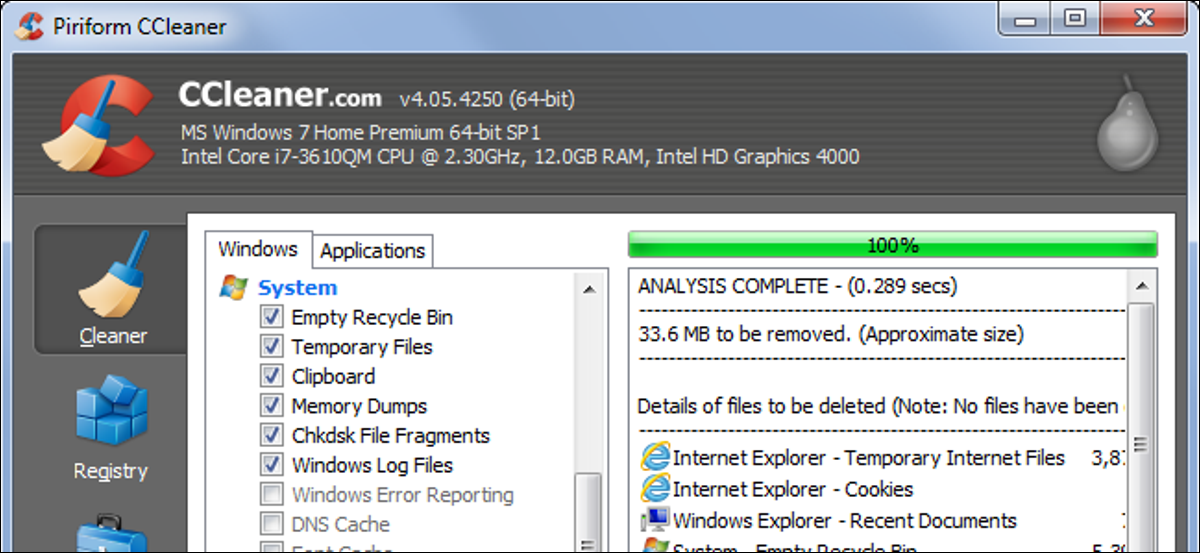
Task: Click the Intel Core i7-3610QM hardware info line
Action: tap(519, 157)
